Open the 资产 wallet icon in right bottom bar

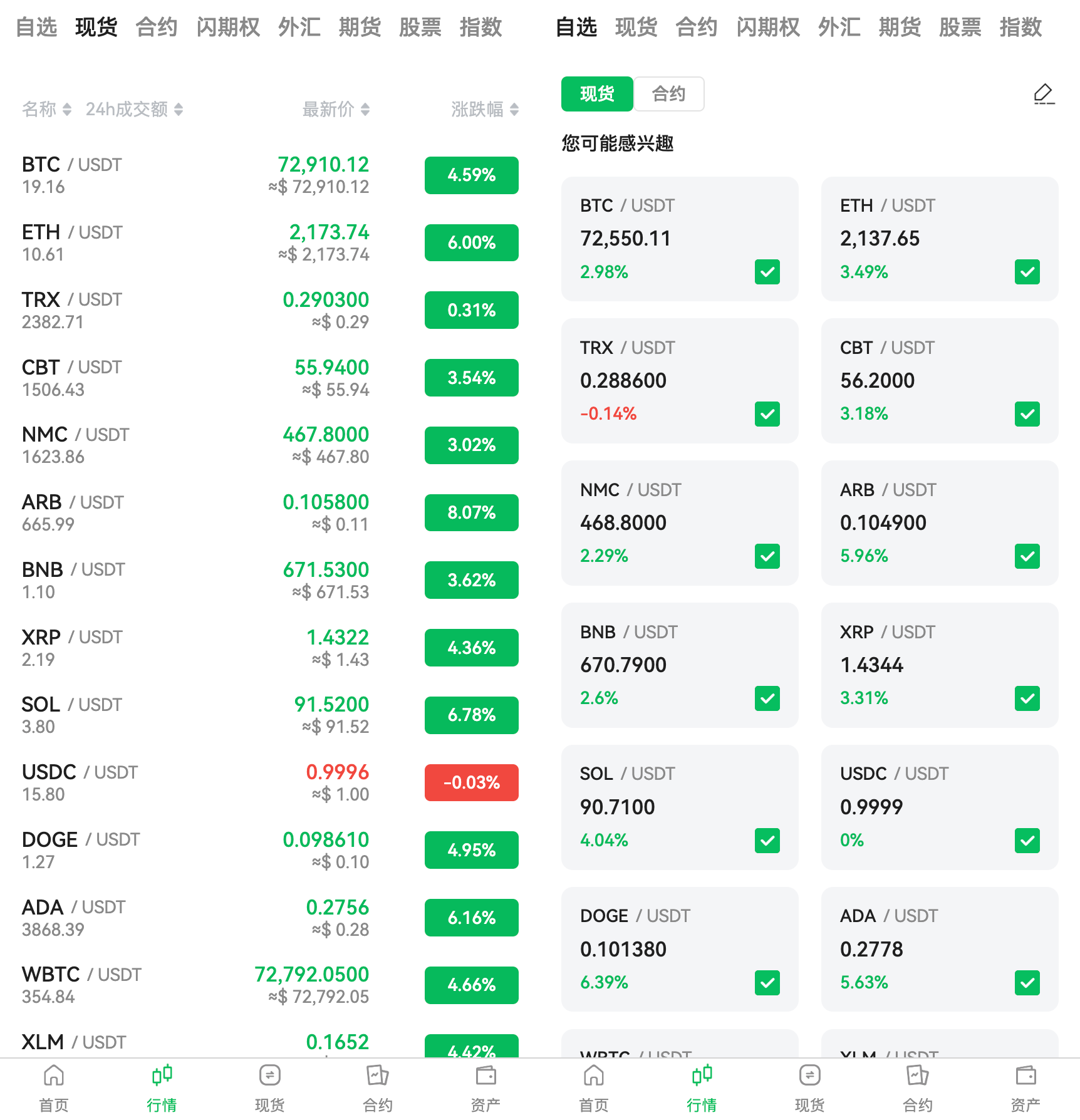pos(1025,1076)
